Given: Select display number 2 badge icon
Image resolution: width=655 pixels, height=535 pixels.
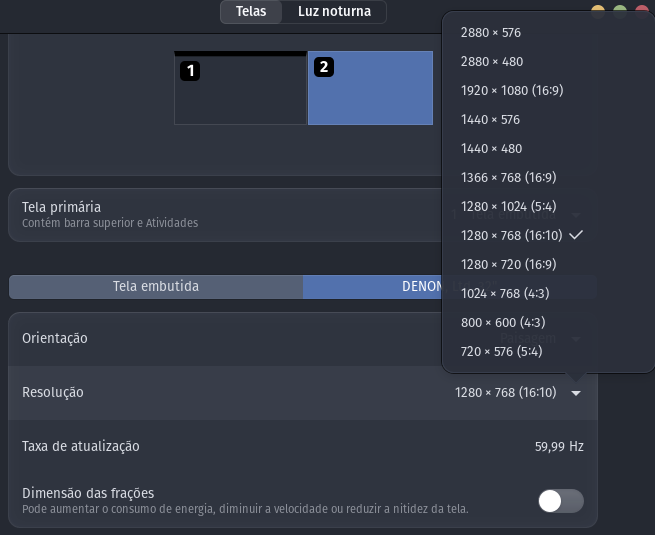Looking at the screenshot, I should [324, 67].
